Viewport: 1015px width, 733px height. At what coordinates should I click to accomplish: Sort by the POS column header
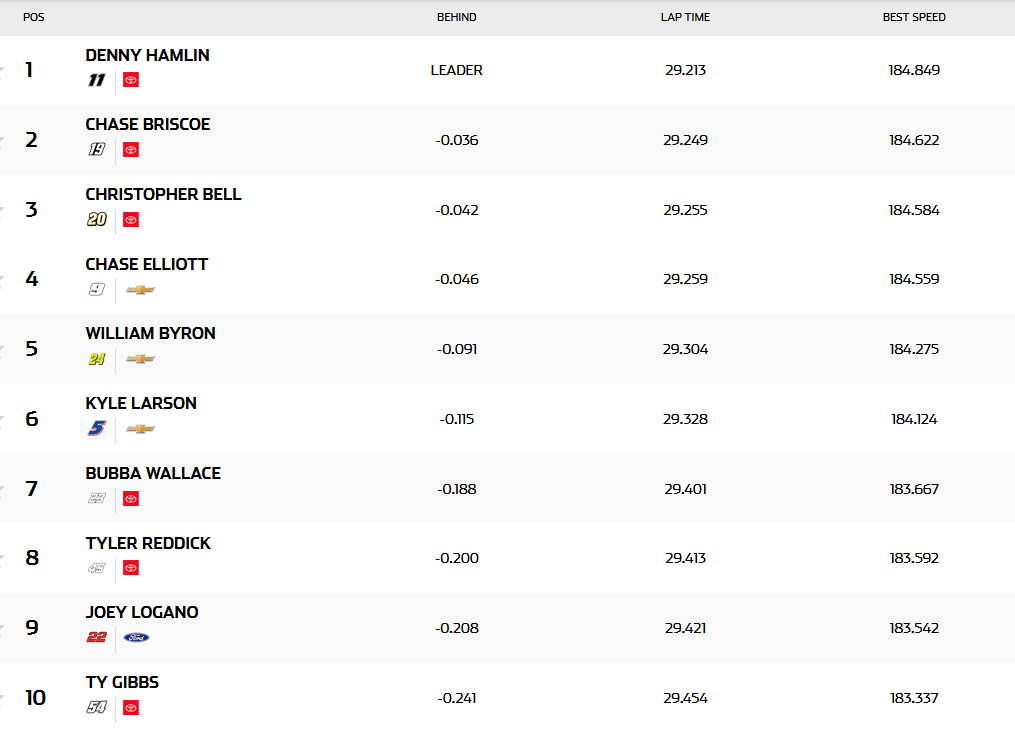pos(34,17)
